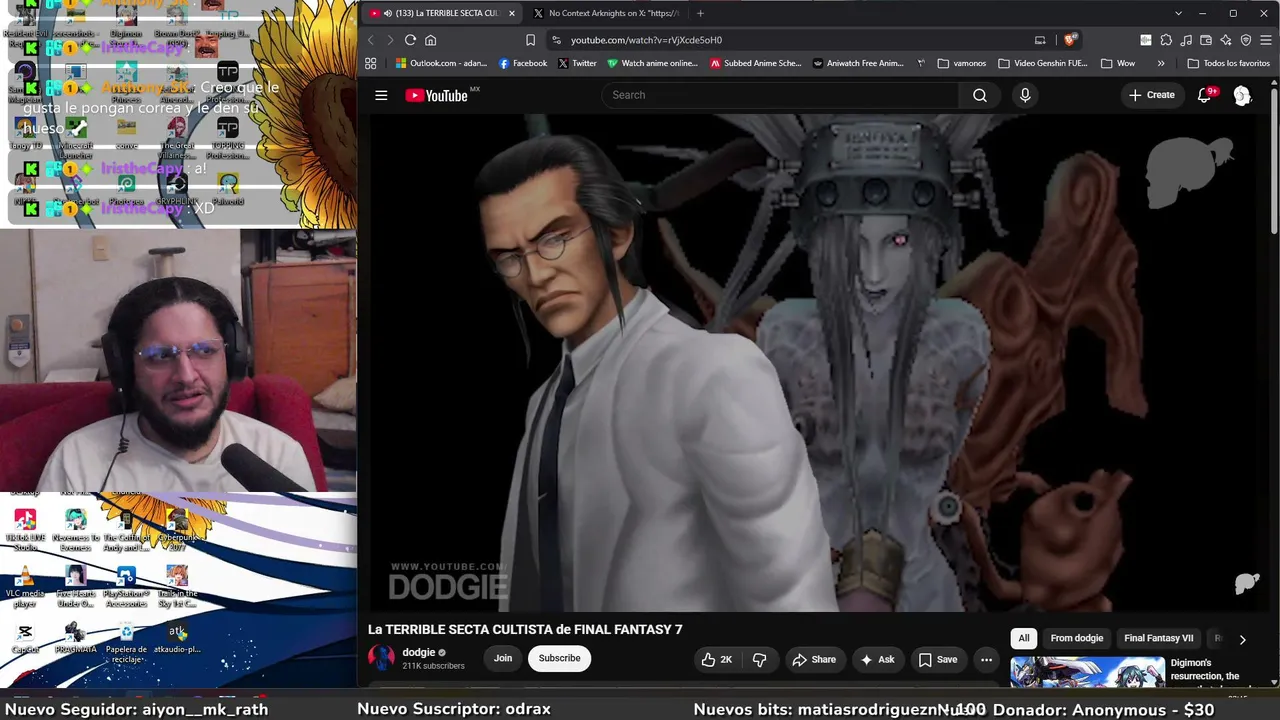Click the Share button
The width and height of the screenshot is (1280, 720).
point(814,659)
